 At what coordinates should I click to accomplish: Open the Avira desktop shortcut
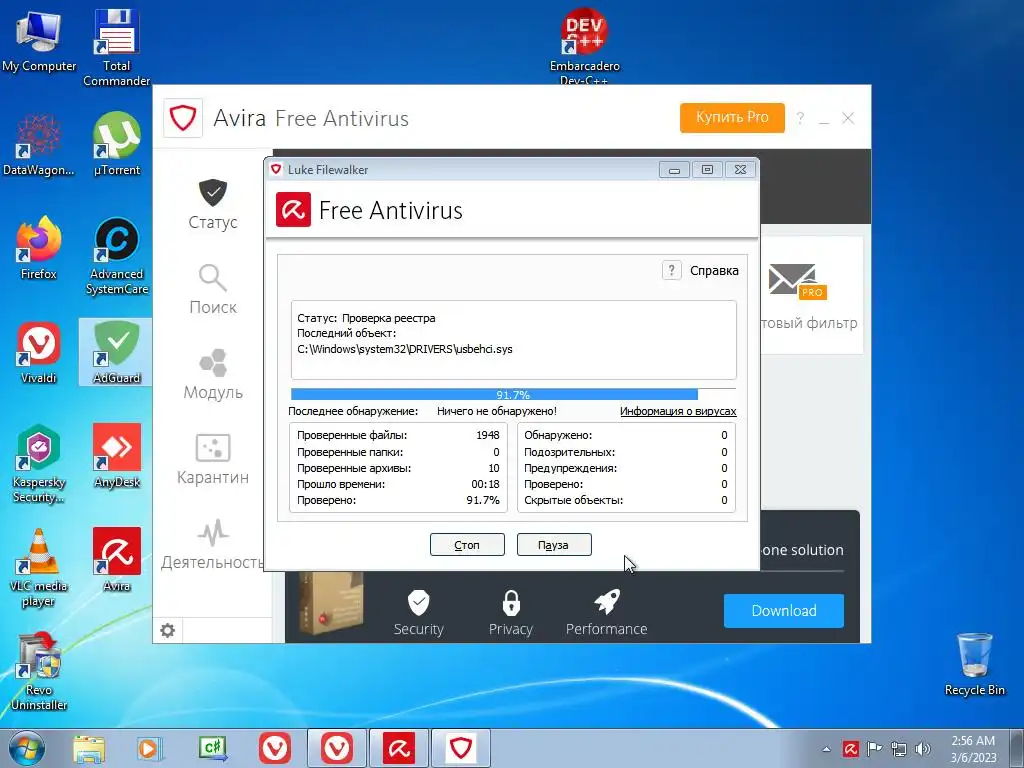coord(116,560)
